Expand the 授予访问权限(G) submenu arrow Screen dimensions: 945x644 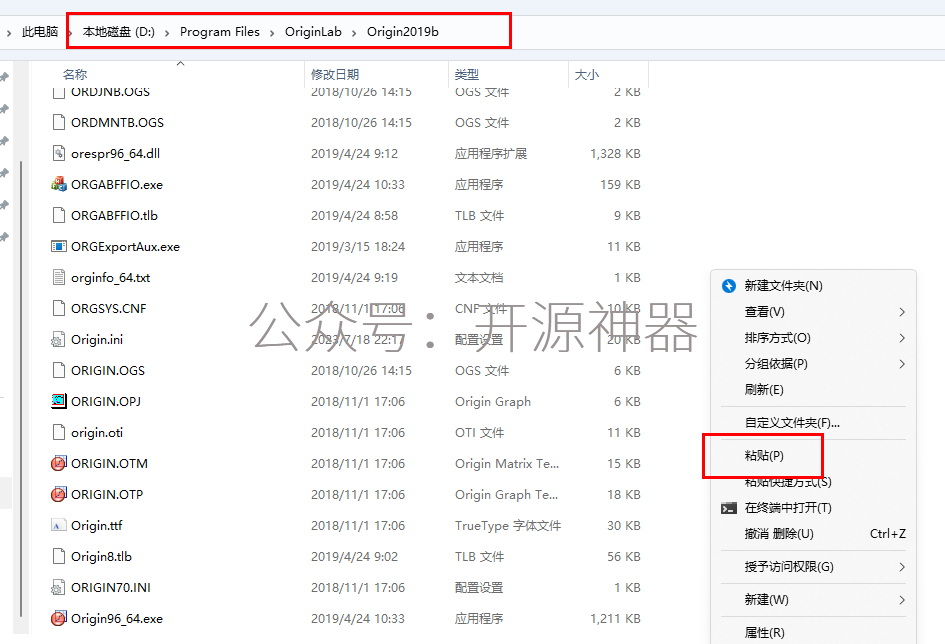point(902,566)
